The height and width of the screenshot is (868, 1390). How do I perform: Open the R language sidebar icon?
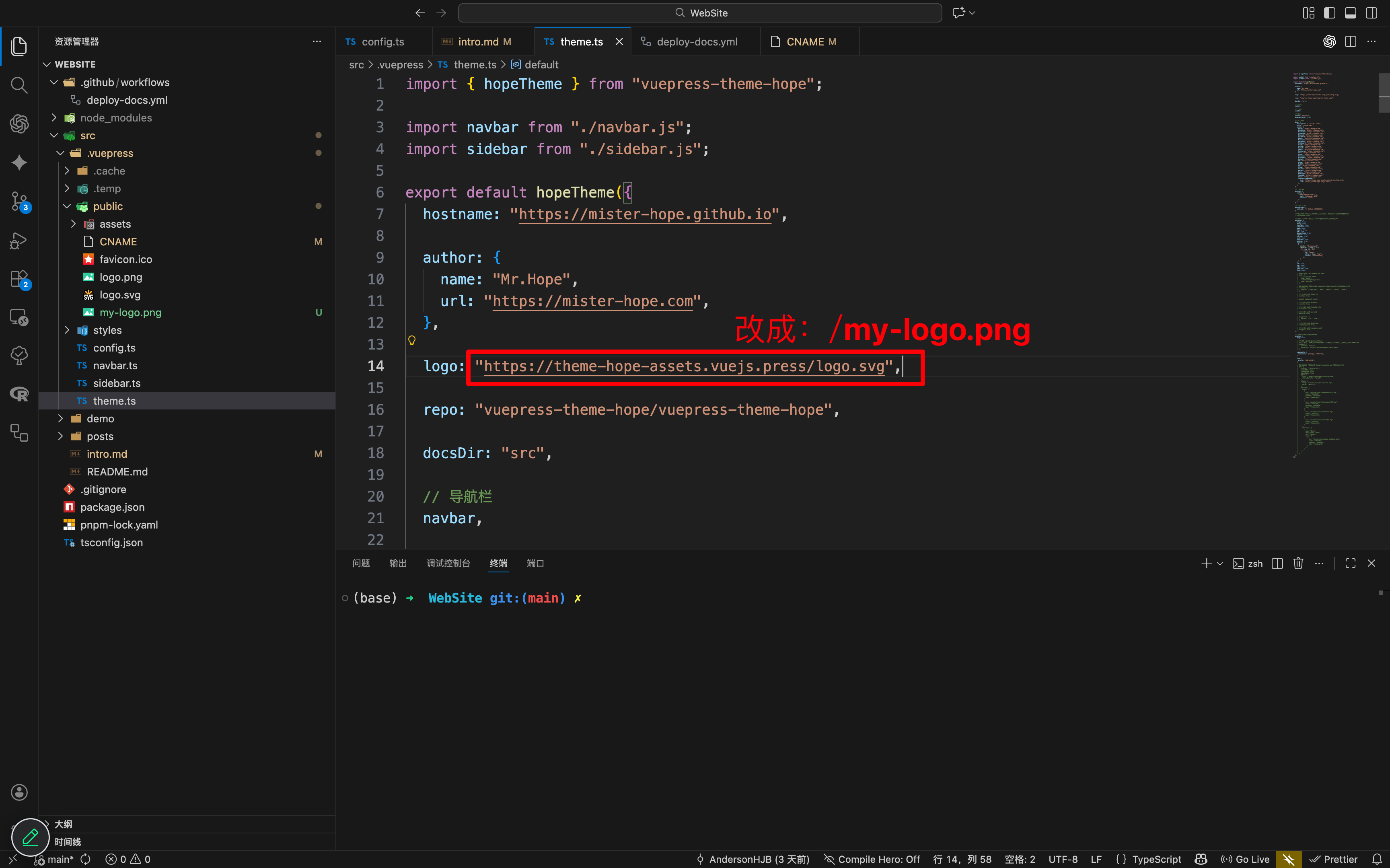tap(19, 394)
